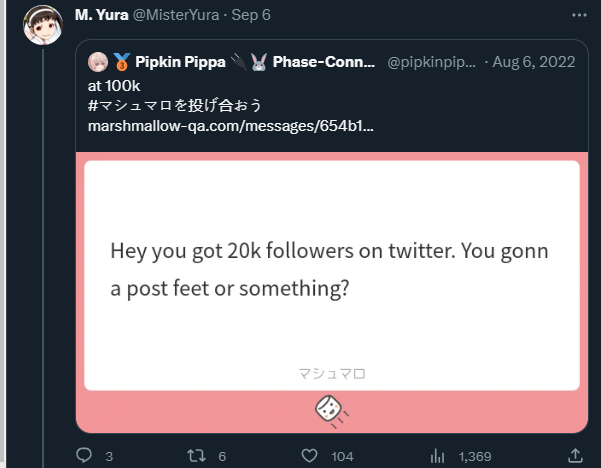
Task: Click the Pipkin Pippa name in quoted tweet
Action: coord(180,62)
